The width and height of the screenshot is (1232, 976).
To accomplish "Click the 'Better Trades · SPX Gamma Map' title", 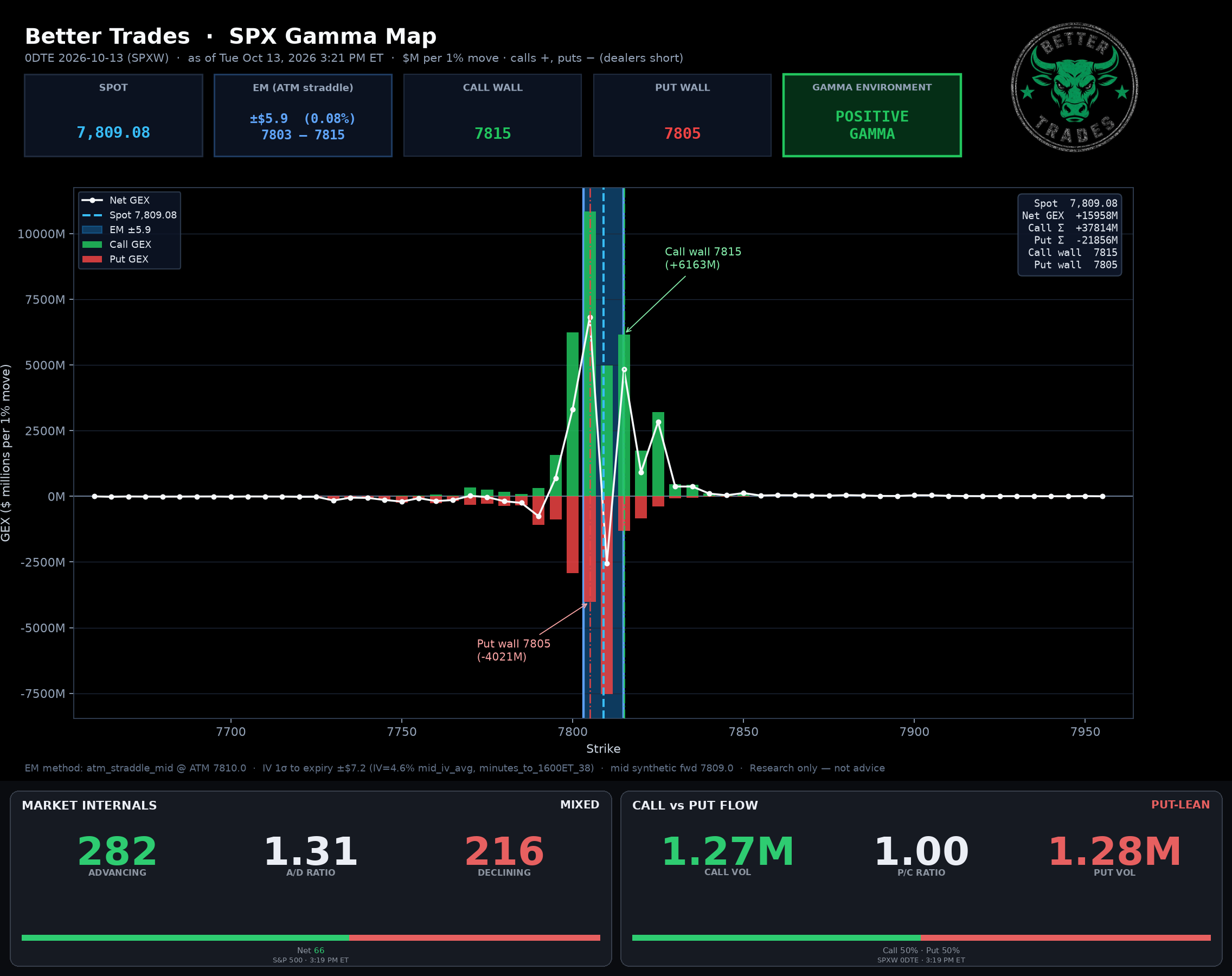I will click(231, 36).
